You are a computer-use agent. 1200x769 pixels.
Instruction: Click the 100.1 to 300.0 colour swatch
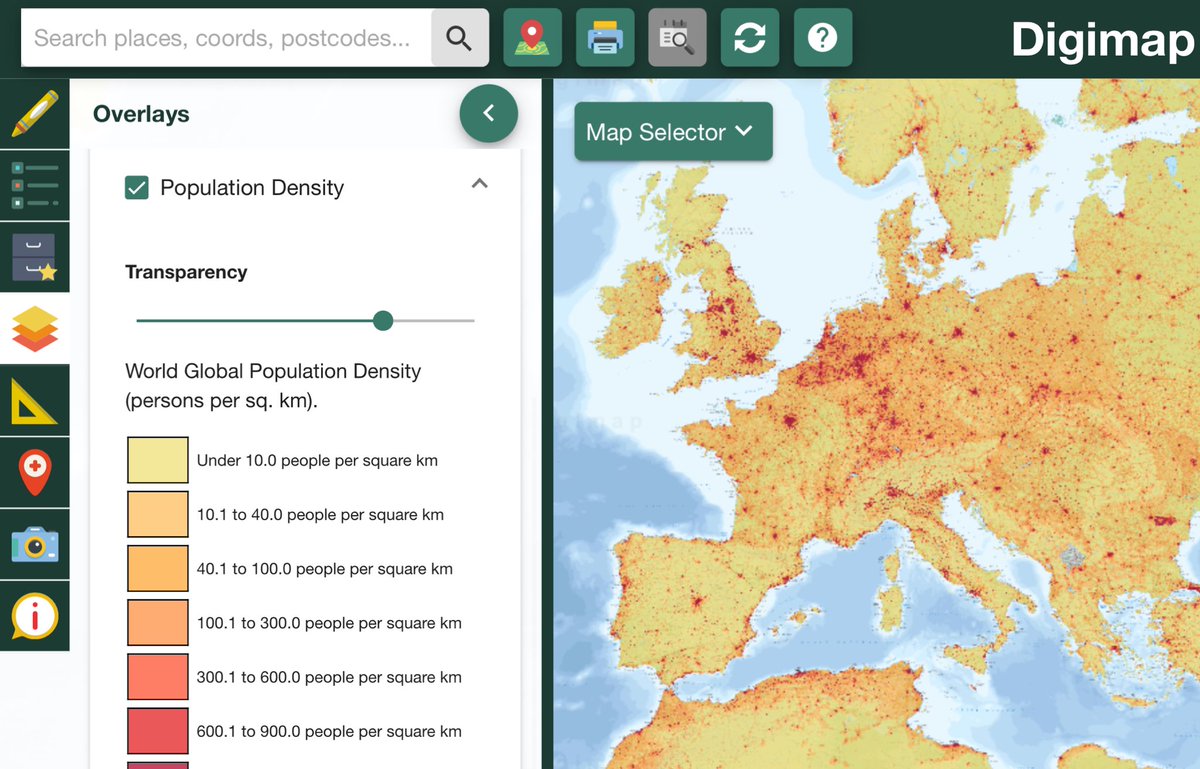point(158,622)
